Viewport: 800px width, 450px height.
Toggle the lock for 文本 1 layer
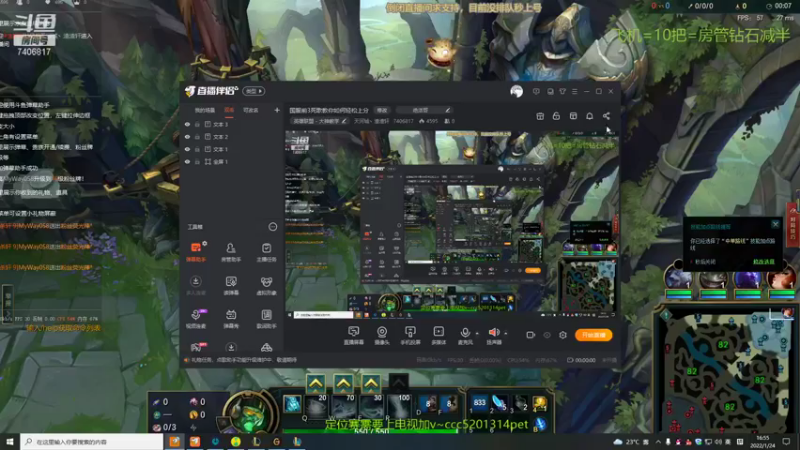(x=197, y=149)
